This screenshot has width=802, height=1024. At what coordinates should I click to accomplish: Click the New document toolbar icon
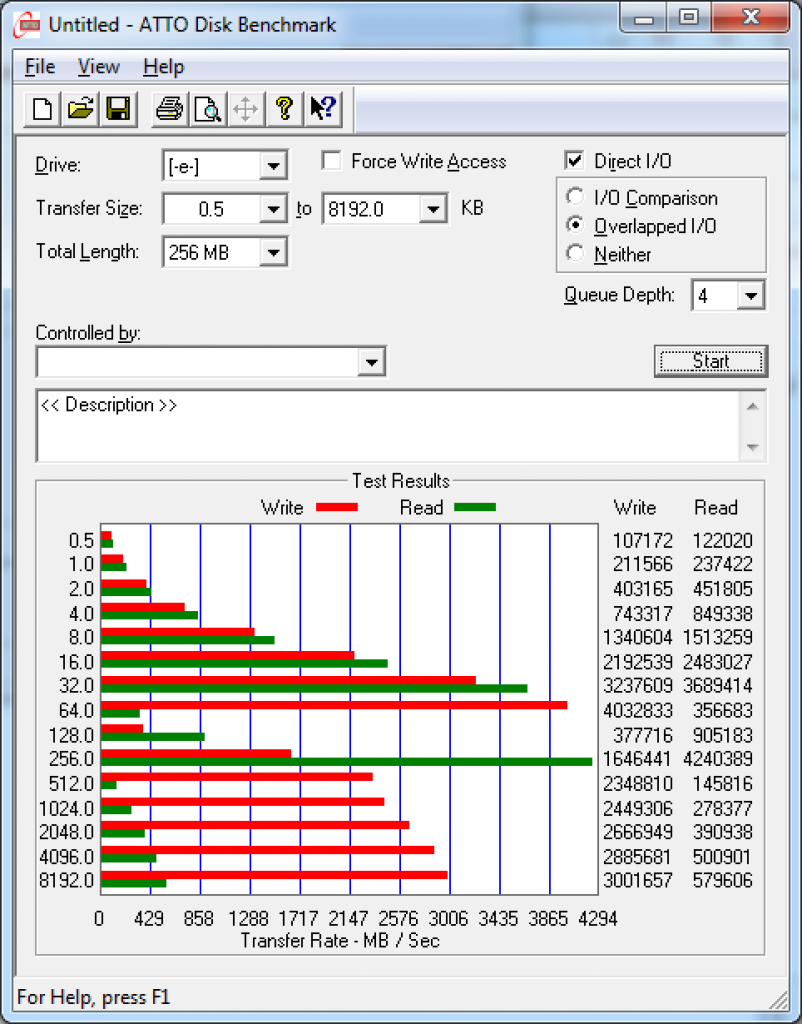coord(42,108)
